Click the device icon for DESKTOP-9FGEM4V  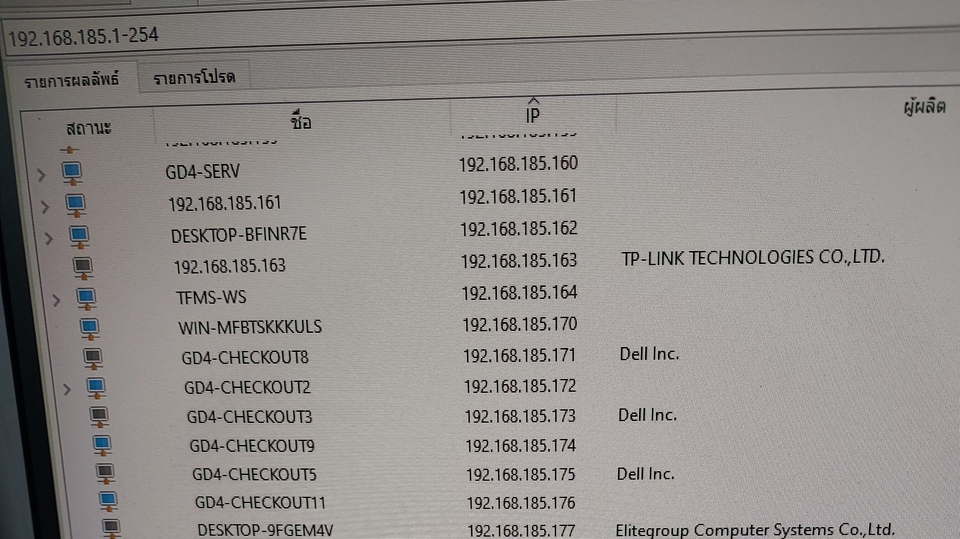click(111, 528)
